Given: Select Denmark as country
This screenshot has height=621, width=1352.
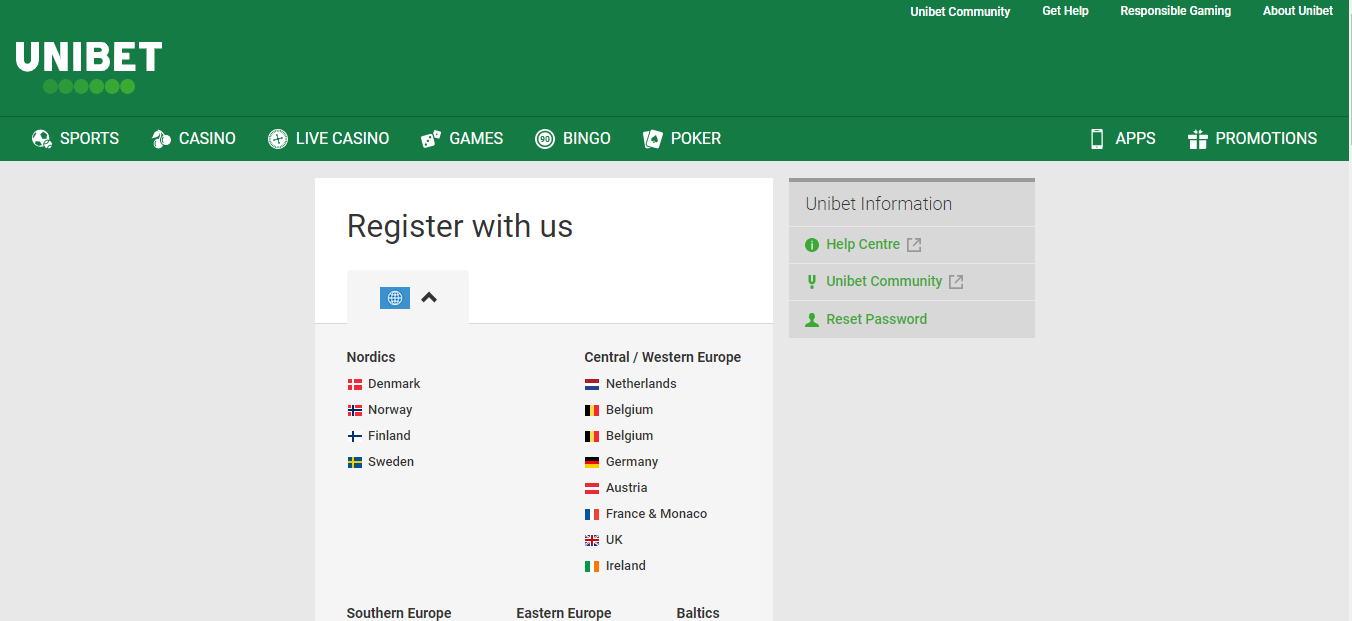Looking at the screenshot, I should [x=394, y=384].
